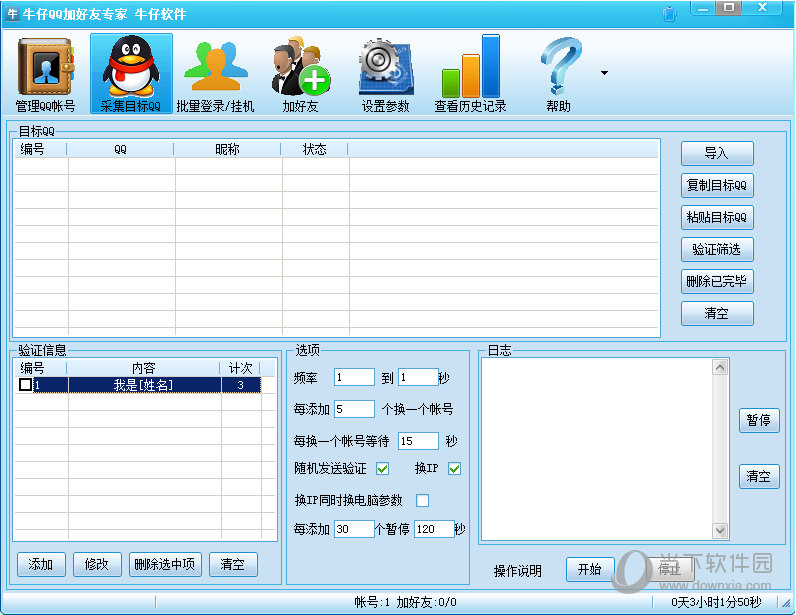
Task: Click 导入 button
Action: click(717, 153)
